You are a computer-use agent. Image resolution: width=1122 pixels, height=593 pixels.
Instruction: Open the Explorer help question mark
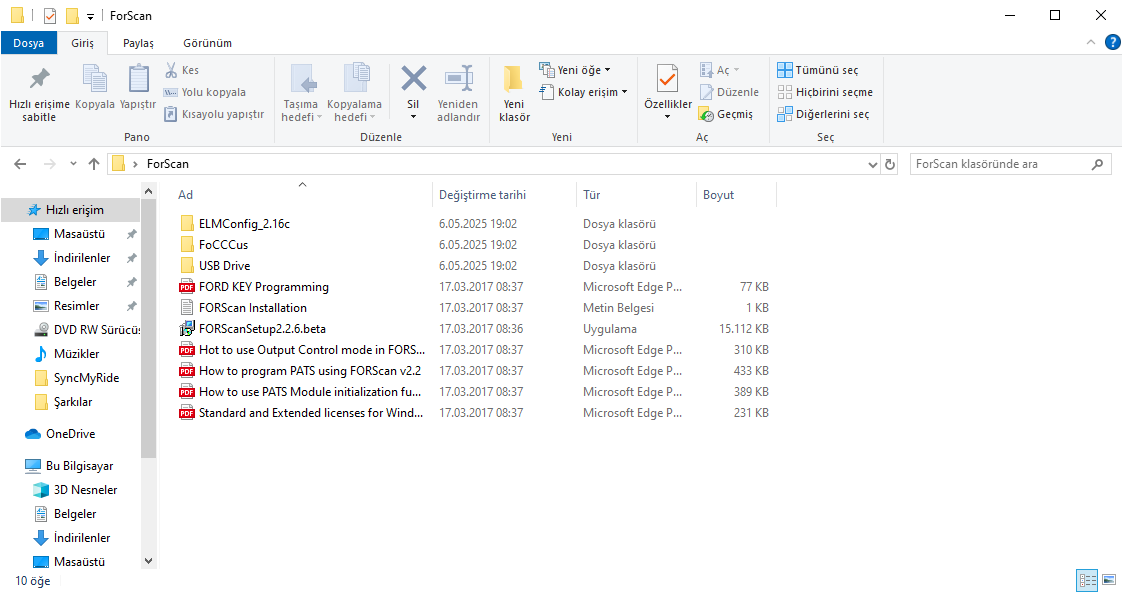coord(1113,43)
